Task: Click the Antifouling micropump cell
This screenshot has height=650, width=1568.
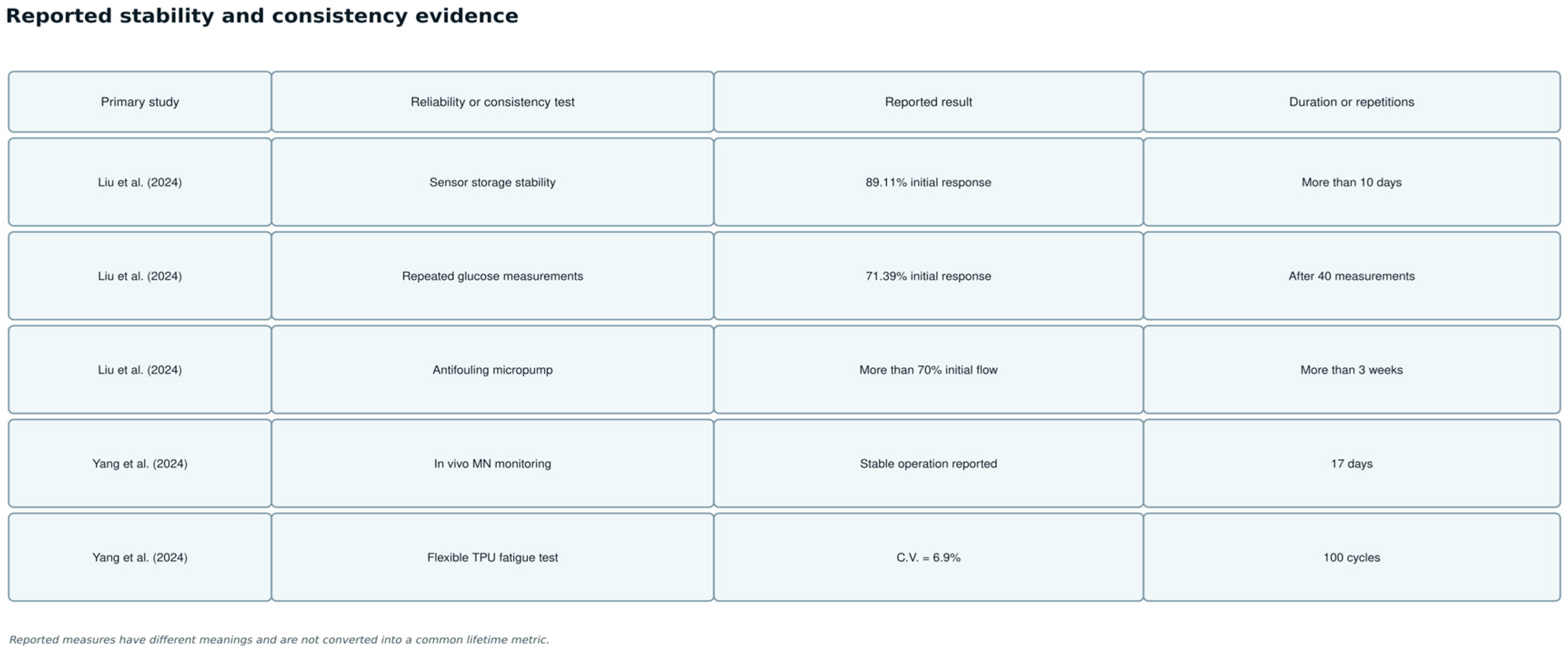Action: click(x=492, y=370)
